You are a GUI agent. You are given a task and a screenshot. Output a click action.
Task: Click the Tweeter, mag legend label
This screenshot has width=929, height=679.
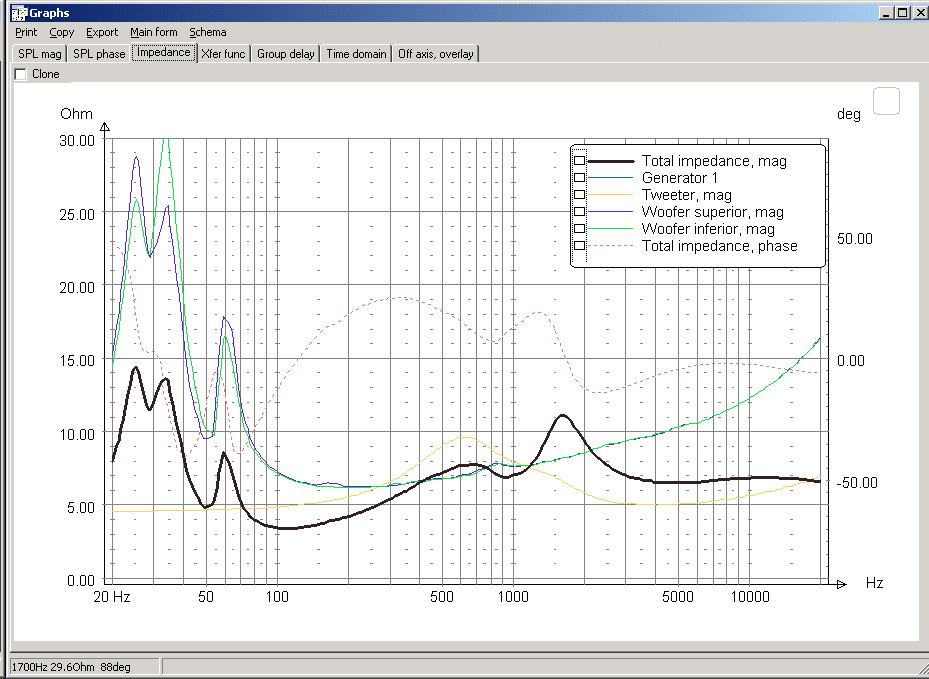pos(687,195)
